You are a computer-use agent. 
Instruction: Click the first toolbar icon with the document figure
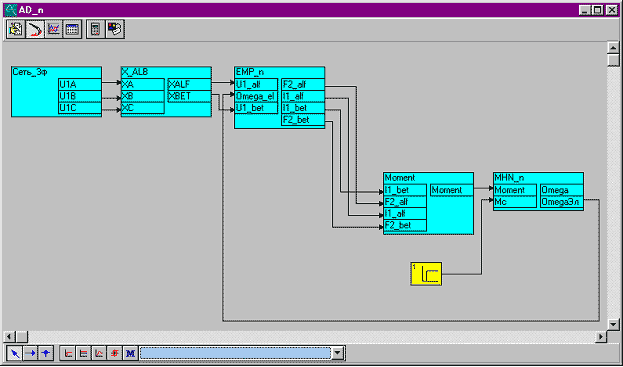(x=15, y=29)
